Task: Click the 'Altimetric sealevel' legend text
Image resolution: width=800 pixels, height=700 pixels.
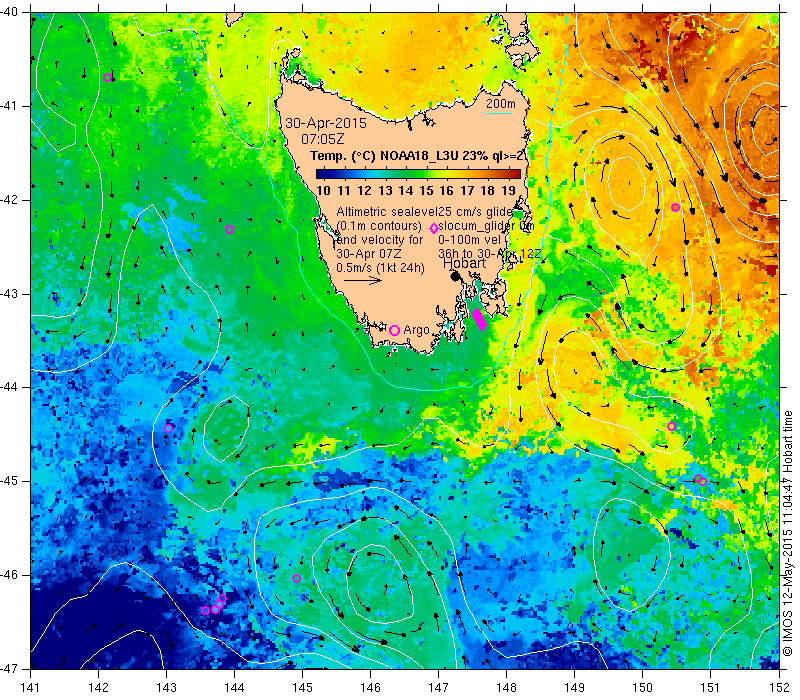Action: coord(386,212)
